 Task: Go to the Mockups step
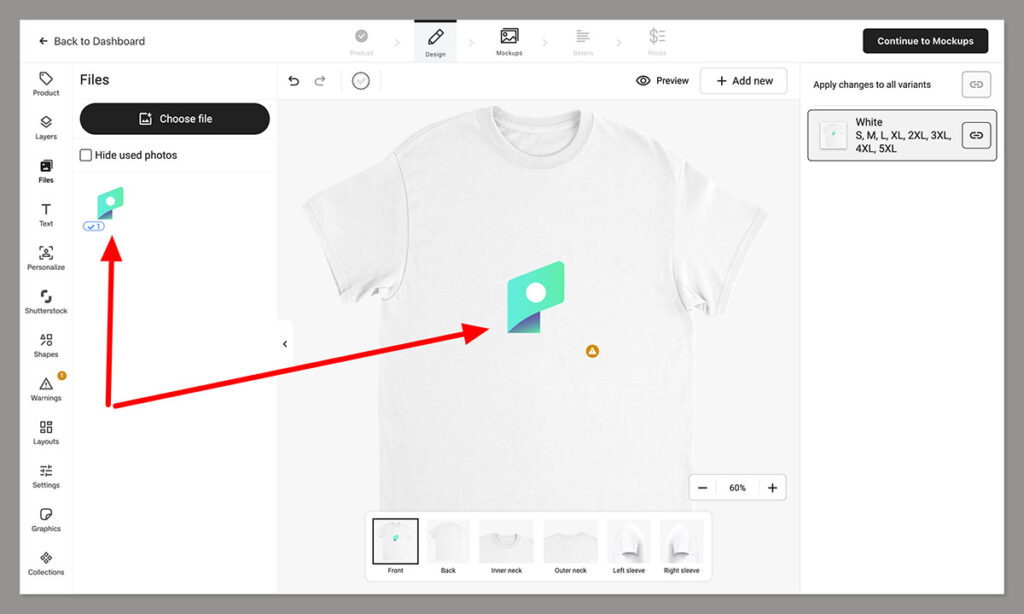509,42
